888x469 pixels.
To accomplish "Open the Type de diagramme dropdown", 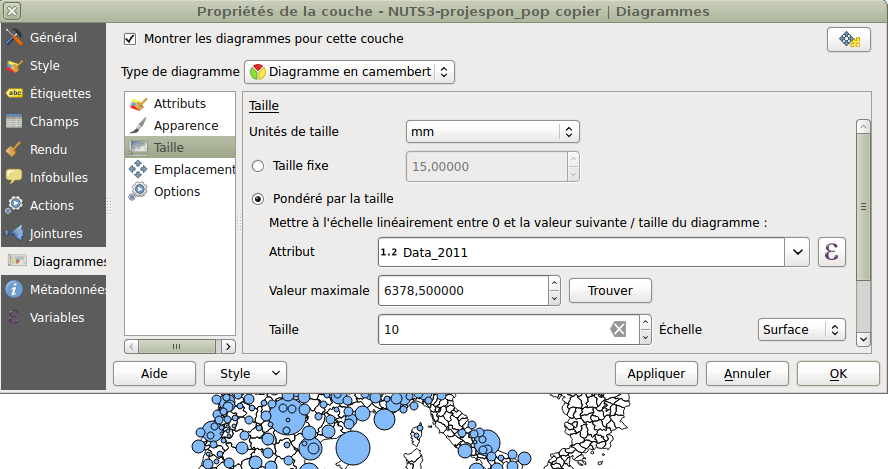I will (349, 72).
